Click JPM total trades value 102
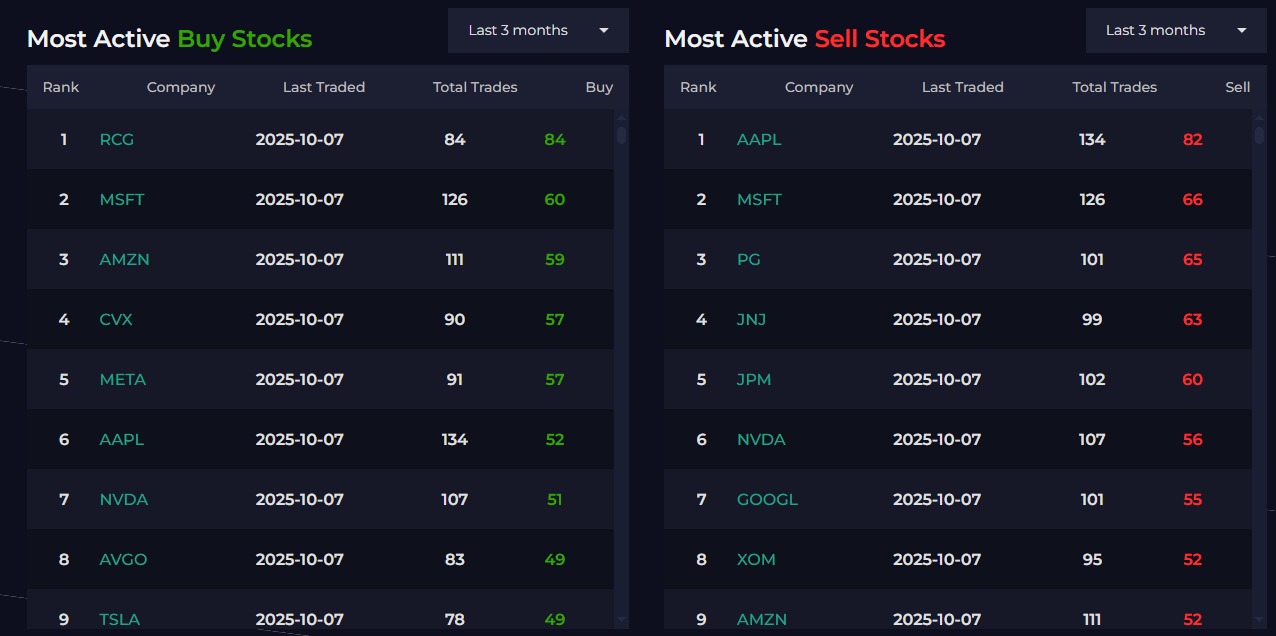The width and height of the screenshot is (1276, 636). [x=1092, y=379]
